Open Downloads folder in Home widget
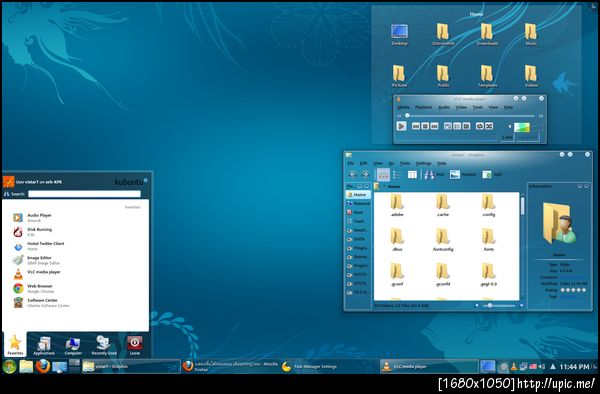600x394 pixels. 487,34
